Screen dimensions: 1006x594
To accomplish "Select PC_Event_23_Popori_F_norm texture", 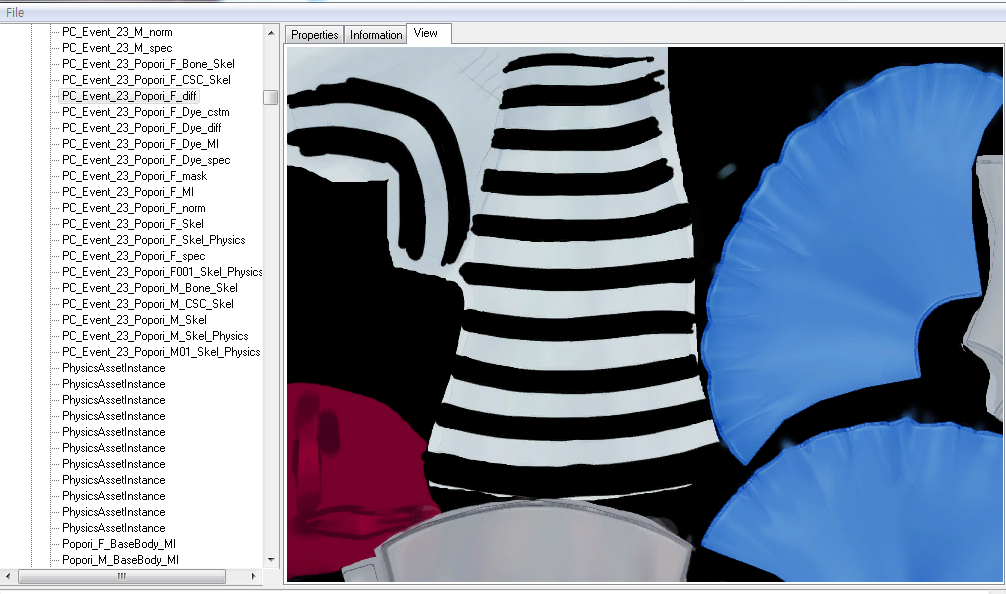I will pyautogui.click(x=133, y=208).
